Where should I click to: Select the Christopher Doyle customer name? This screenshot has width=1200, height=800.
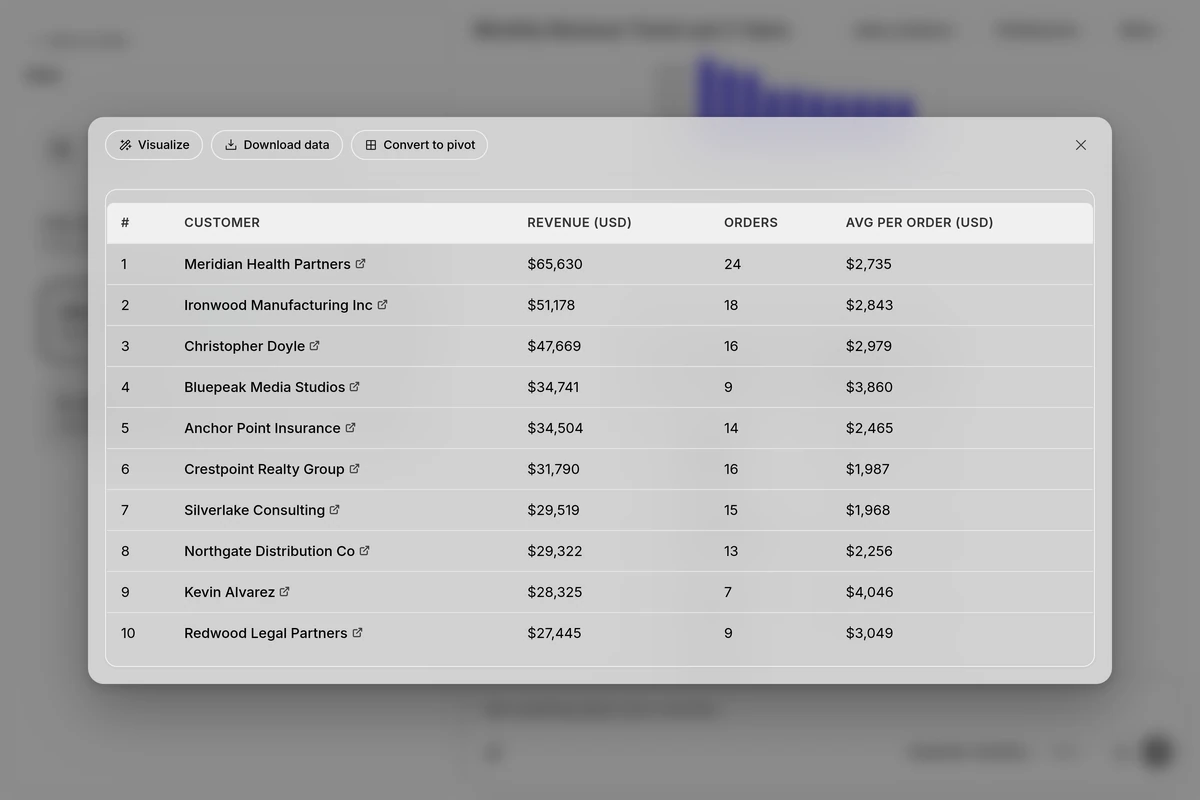click(244, 346)
